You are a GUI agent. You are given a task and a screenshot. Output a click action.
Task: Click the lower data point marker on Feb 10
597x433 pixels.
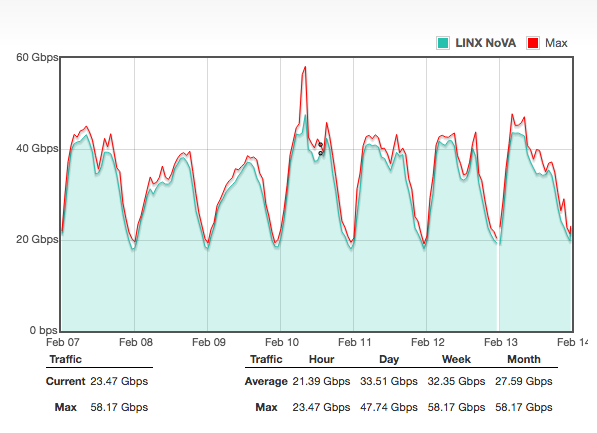(x=321, y=153)
